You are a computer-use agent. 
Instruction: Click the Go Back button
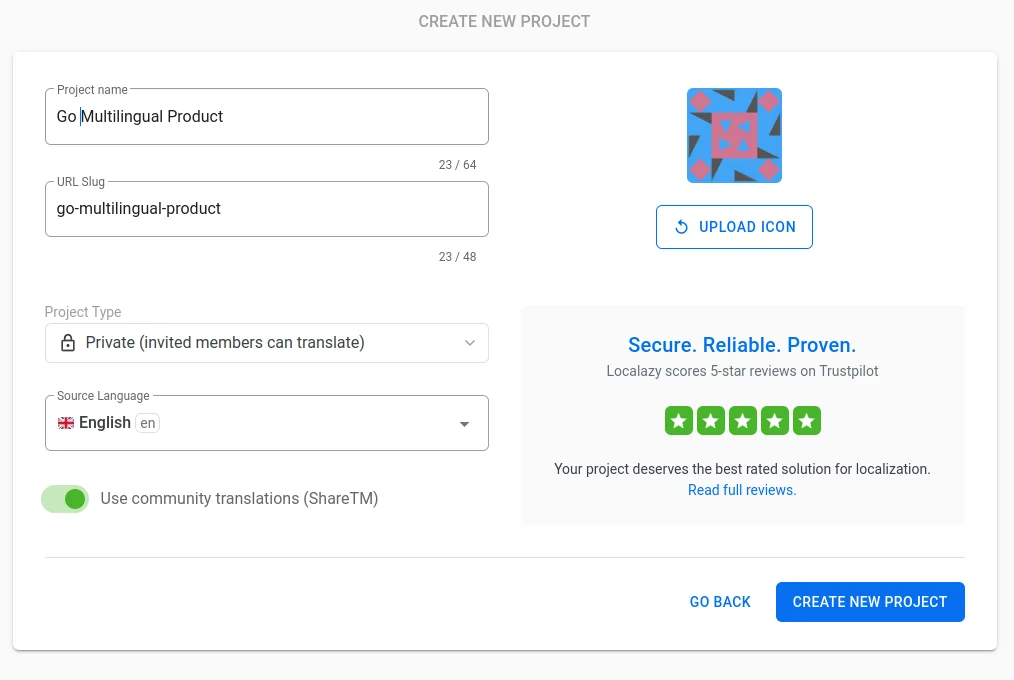720,602
